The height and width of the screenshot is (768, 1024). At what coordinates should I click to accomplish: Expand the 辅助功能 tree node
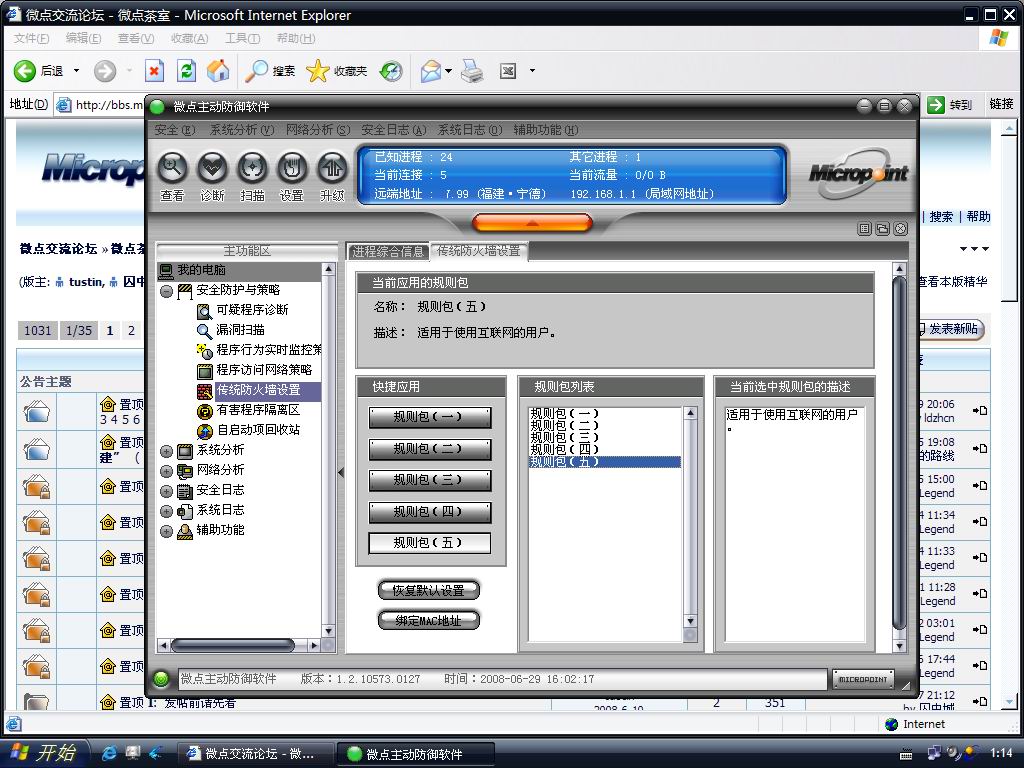coord(167,532)
